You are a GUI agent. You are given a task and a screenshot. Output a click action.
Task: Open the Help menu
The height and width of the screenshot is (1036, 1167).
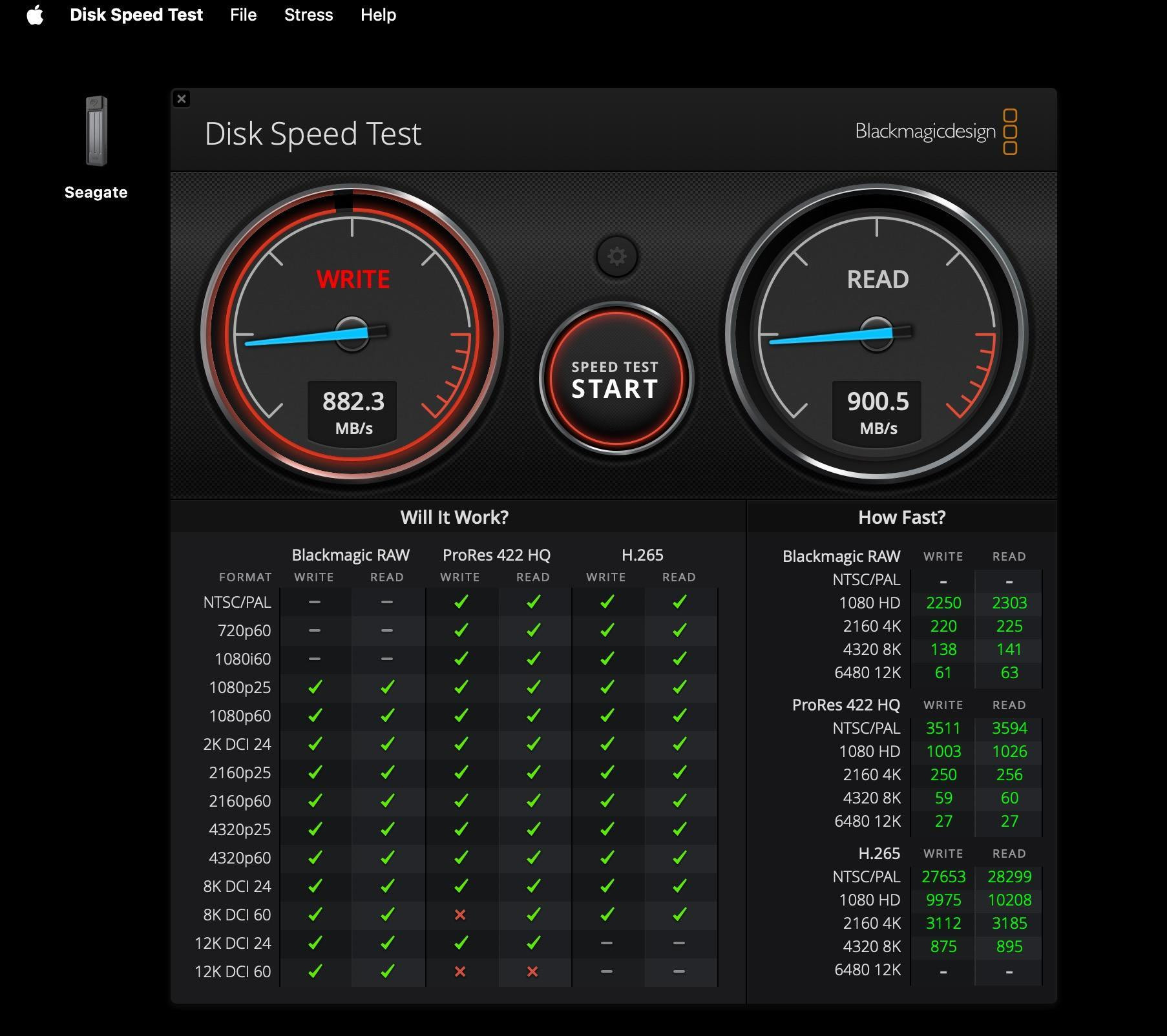pyautogui.click(x=379, y=15)
